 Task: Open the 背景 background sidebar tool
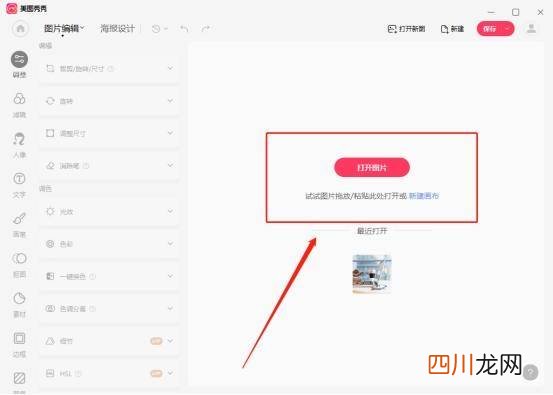[x=19, y=383]
